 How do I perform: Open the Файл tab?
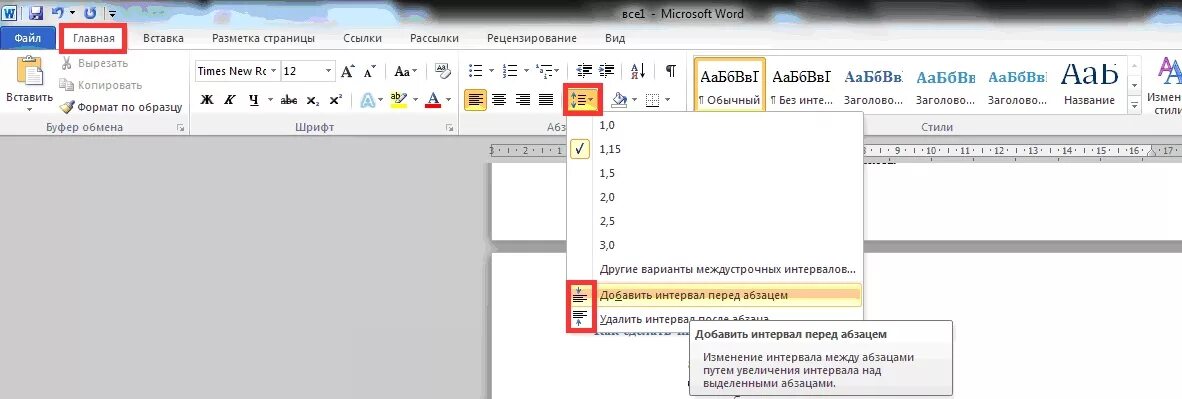(x=27, y=38)
